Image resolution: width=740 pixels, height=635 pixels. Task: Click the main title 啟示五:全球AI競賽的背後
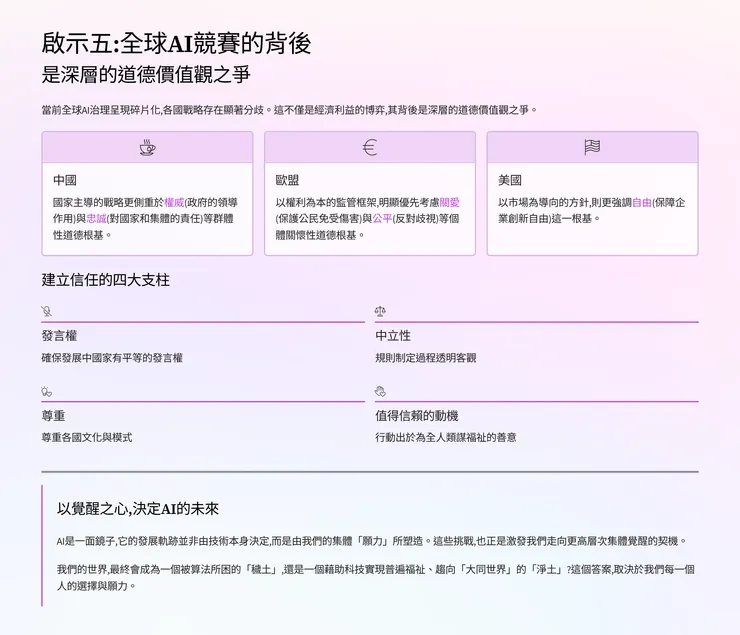click(177, 43)
